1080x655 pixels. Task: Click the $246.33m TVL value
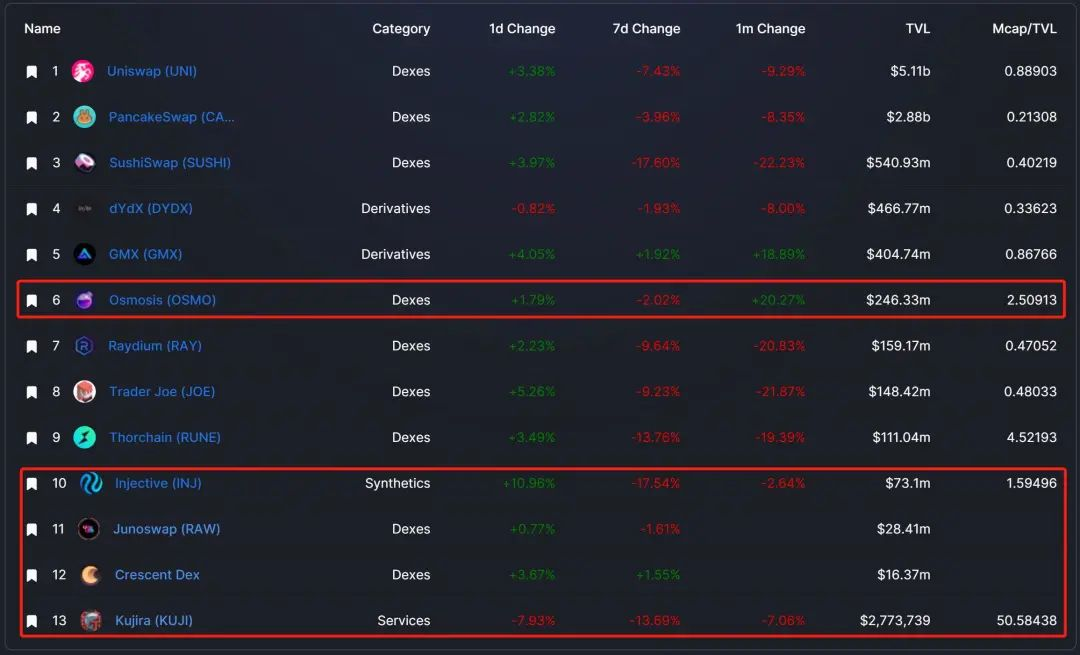898,300
